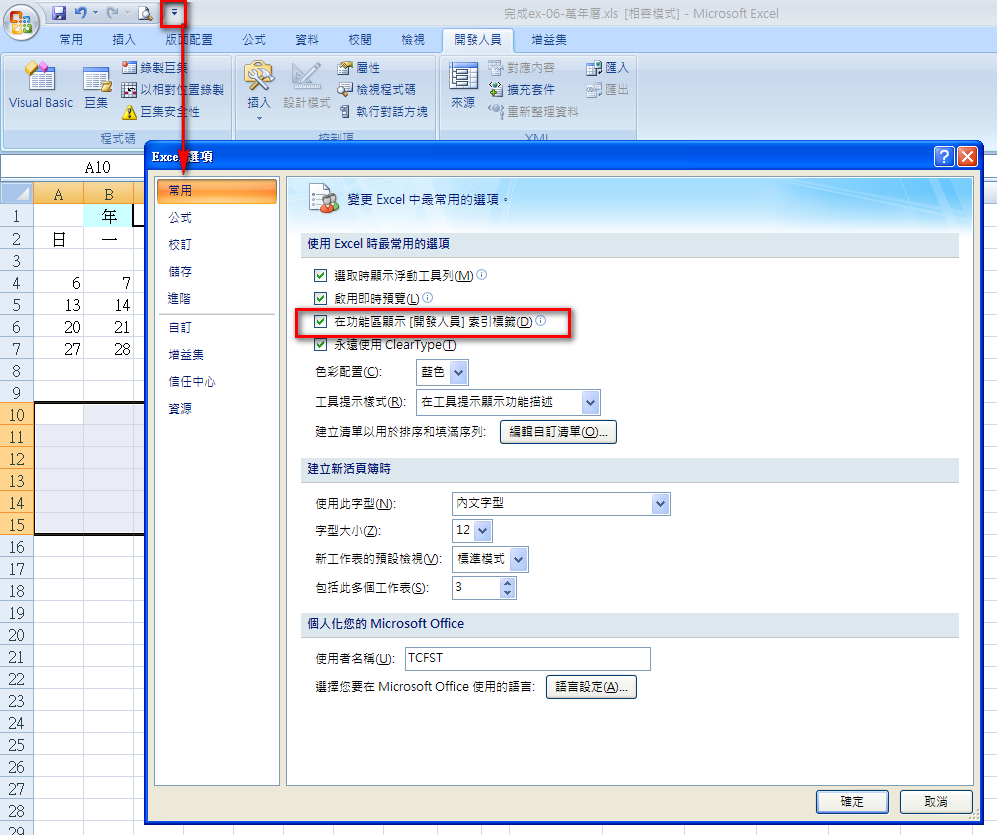The height and width of the screenshot is (835, 997).
Task: Click 取消 to cancel dialog
Action: pyautogui.click(x=936, y=801)
